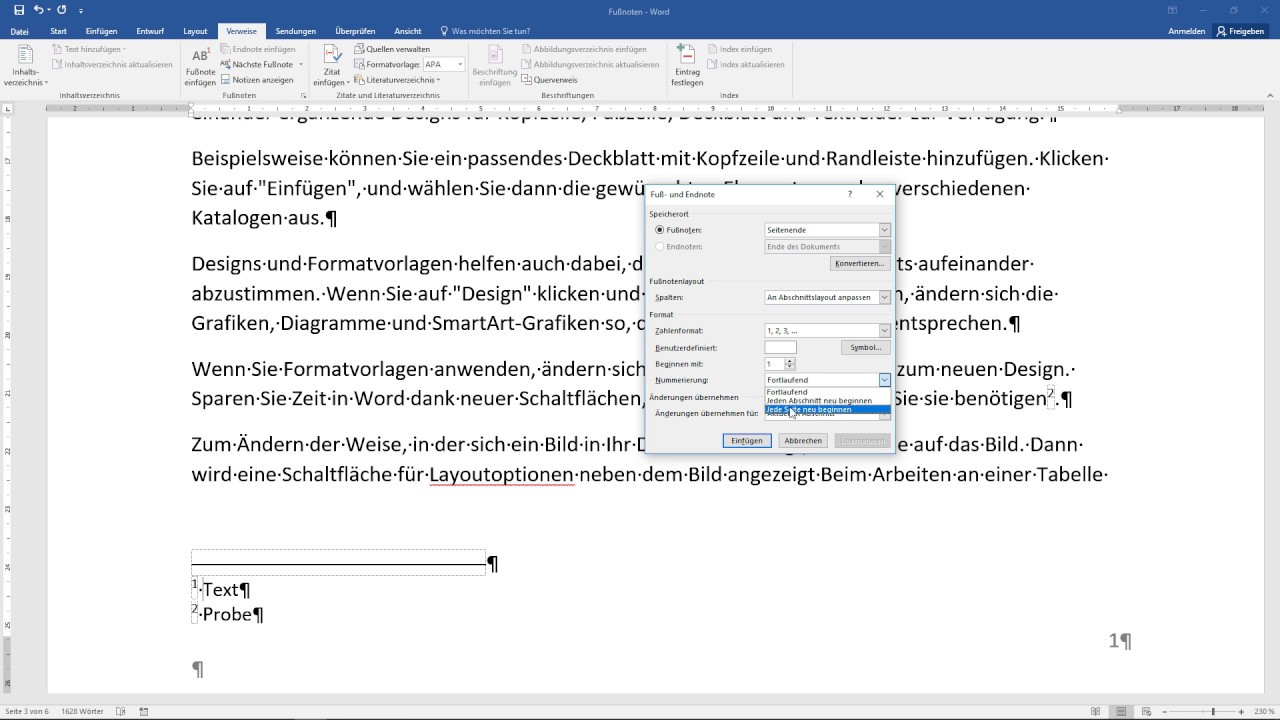The height and width of the screenshot is (720, 1280).
Task: Click Eintrag festlegen
Action: 687,66
